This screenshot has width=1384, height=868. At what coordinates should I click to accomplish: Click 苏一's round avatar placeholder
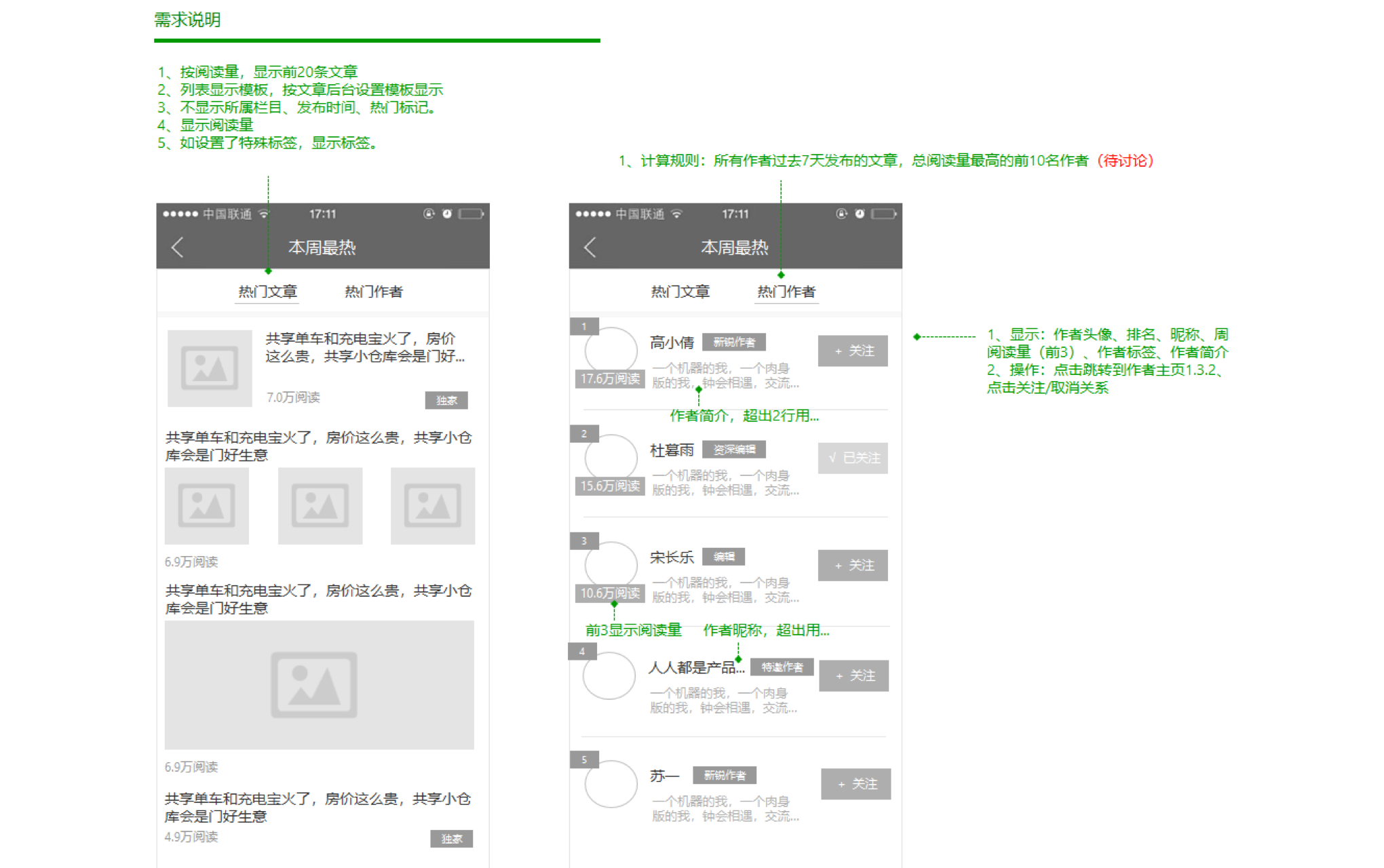(x=611, y=784)
